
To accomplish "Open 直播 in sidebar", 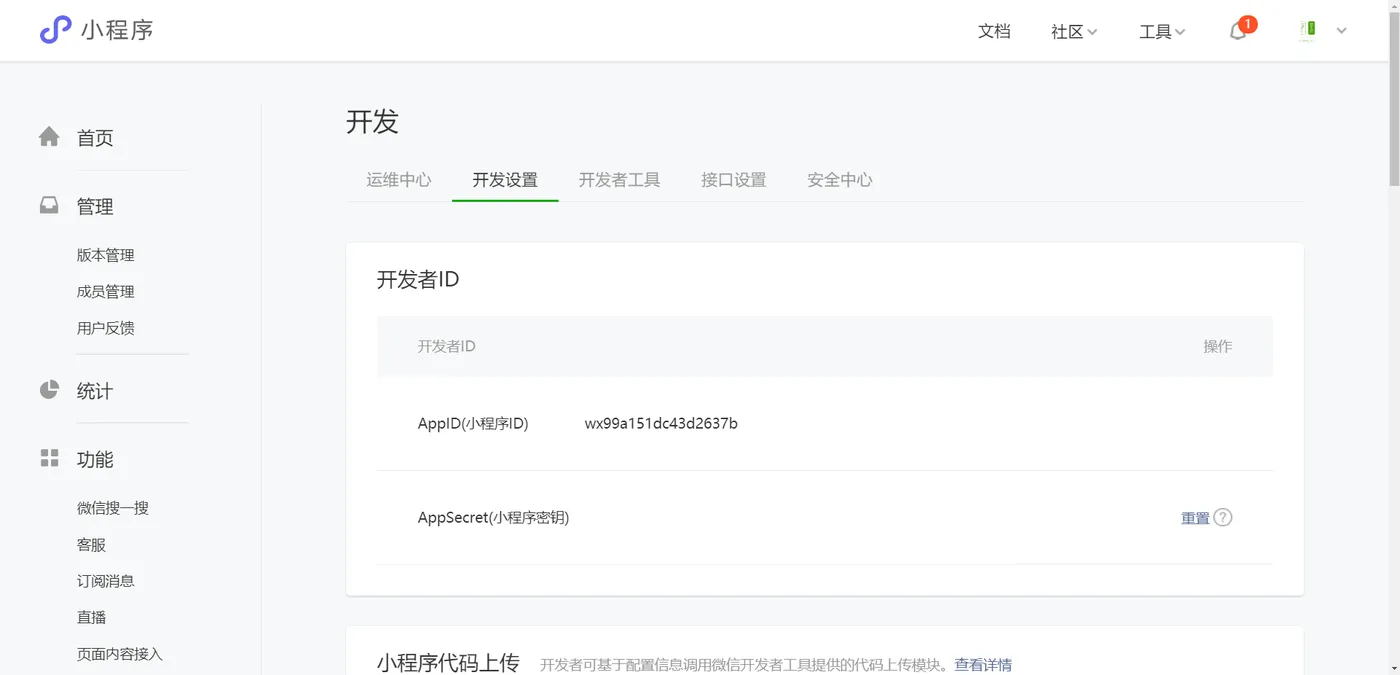I will [91, 618].
